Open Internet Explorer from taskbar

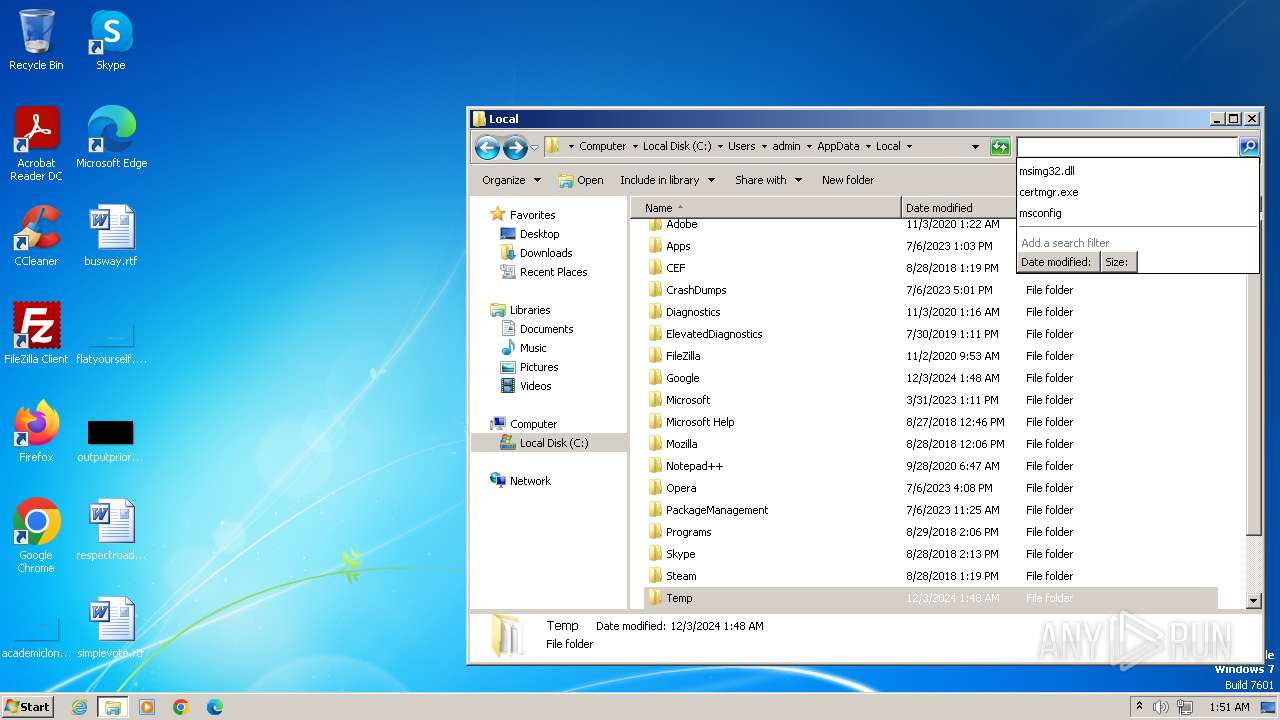click(x=80, y=707)
